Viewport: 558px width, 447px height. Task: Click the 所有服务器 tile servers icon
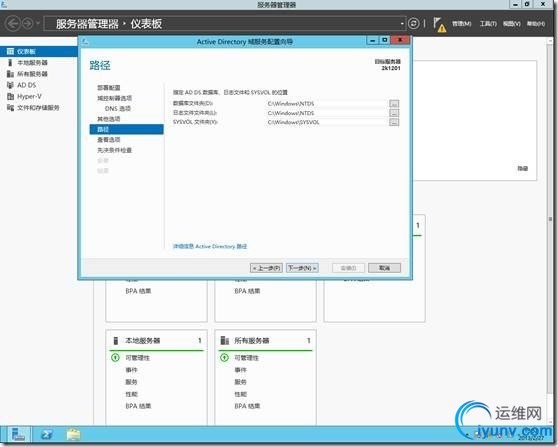[x=225, y=341]
